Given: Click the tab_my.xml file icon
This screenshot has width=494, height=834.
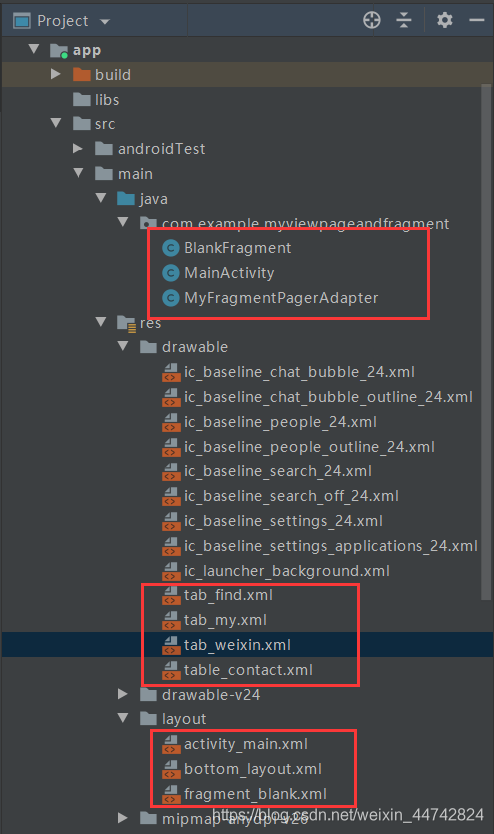Looking at the screenshot, I should (x=171, y=620).
